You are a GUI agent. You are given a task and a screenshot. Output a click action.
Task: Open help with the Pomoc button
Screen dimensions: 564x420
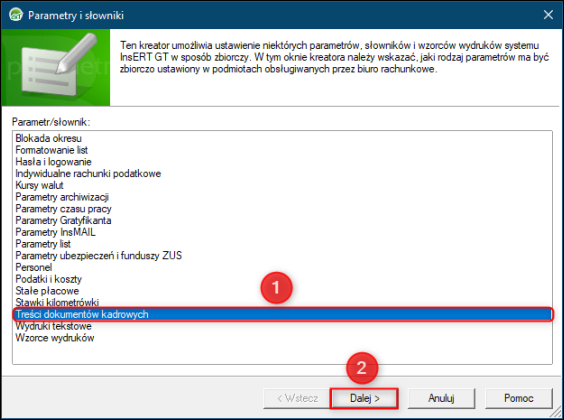(518, 398)
